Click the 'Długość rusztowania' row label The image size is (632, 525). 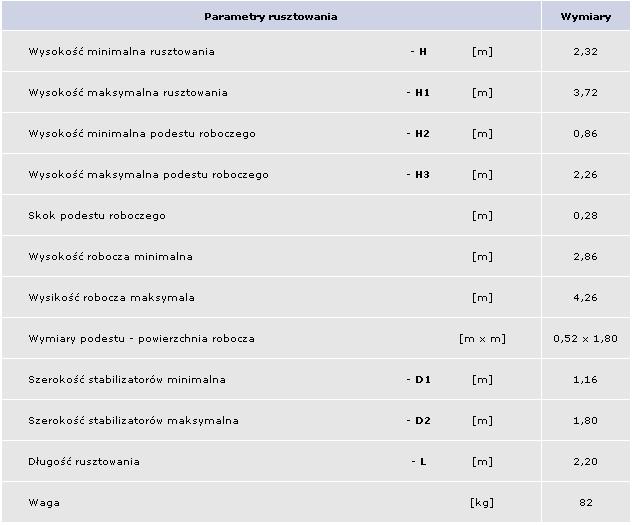tap(84, 462)
